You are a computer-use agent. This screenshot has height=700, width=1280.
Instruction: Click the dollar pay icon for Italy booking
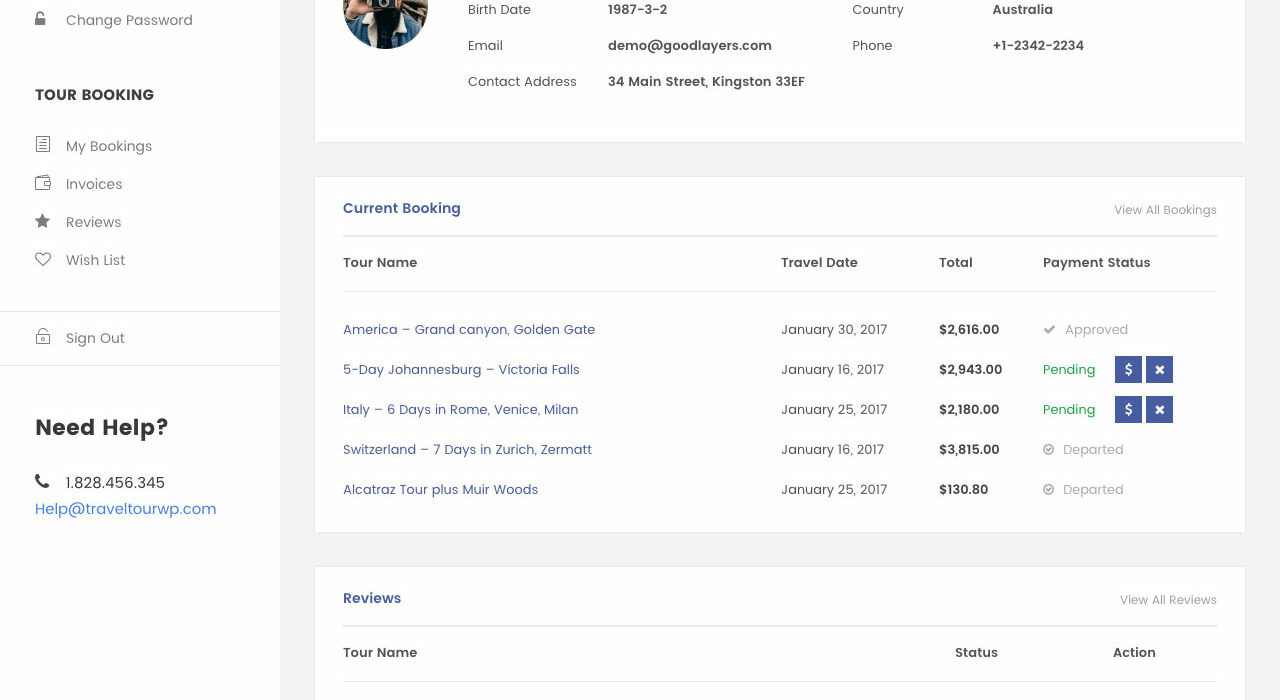pyautogui.click(x=1128, y=410)
